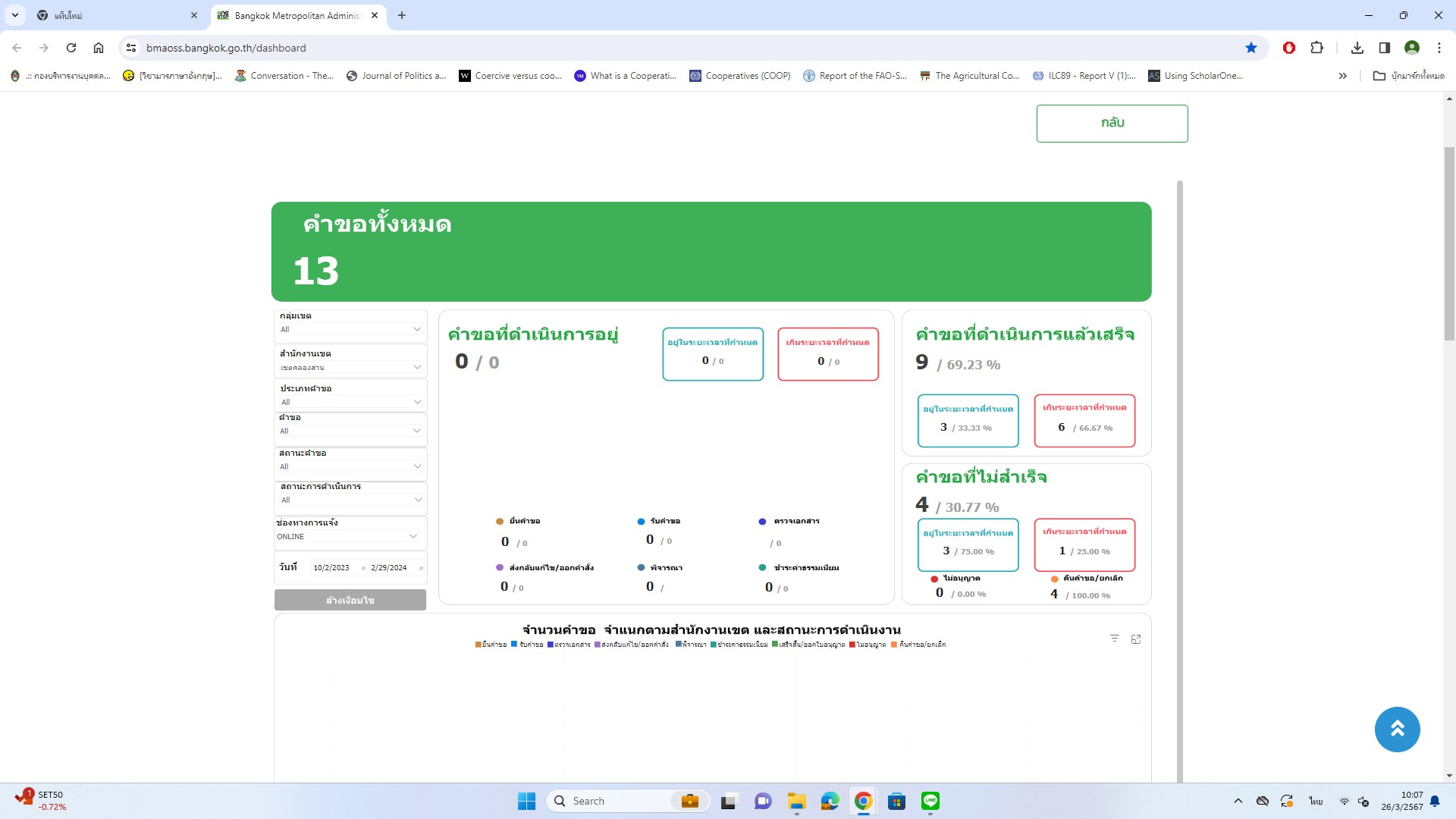Toggle the red ไม่อนุญาต legend item
This screenshot has width=1456, height=819.
click(x=868, y=645)
